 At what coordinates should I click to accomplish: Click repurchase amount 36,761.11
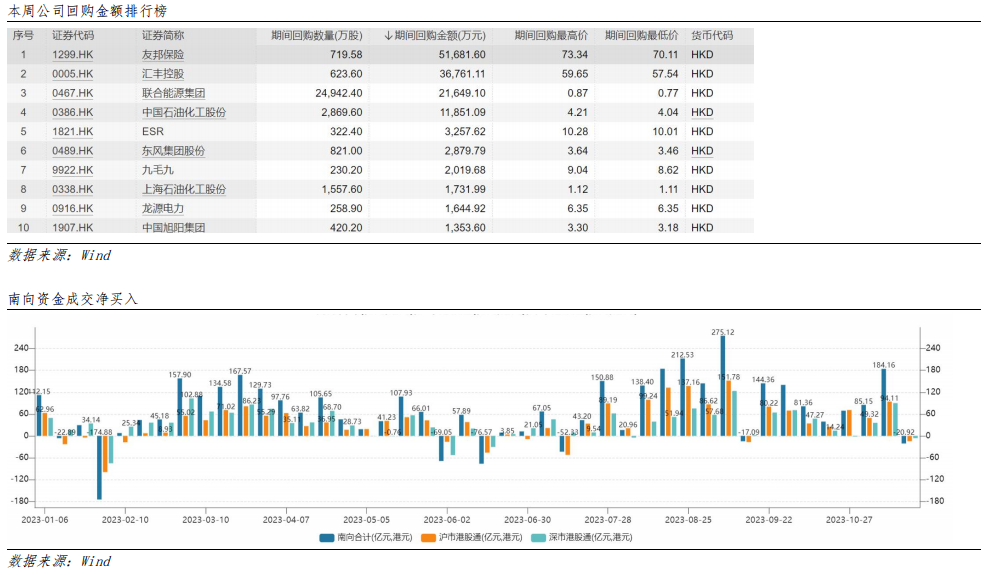[462, 74]
